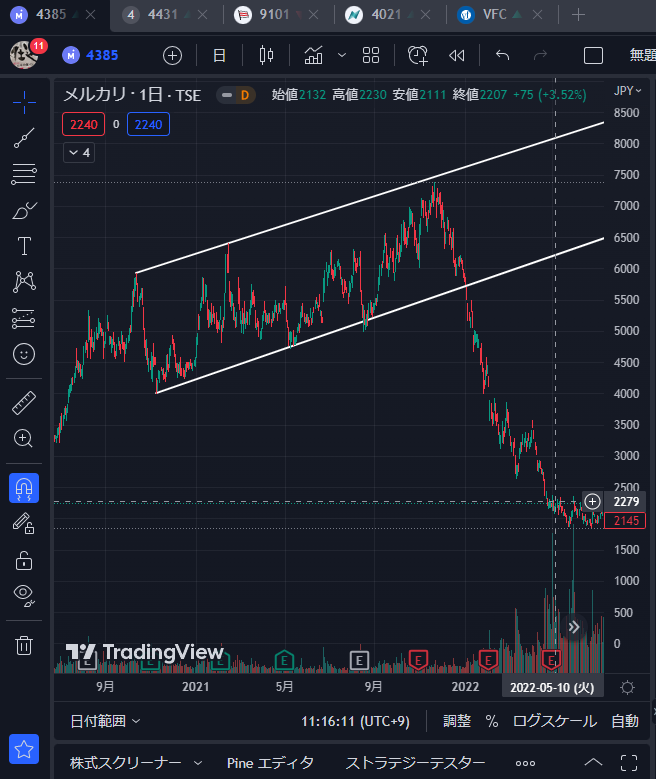This screenshot has height=779, width=656.
Task: Click the green earnings E marker near 5月
Action: pos(284,660)
